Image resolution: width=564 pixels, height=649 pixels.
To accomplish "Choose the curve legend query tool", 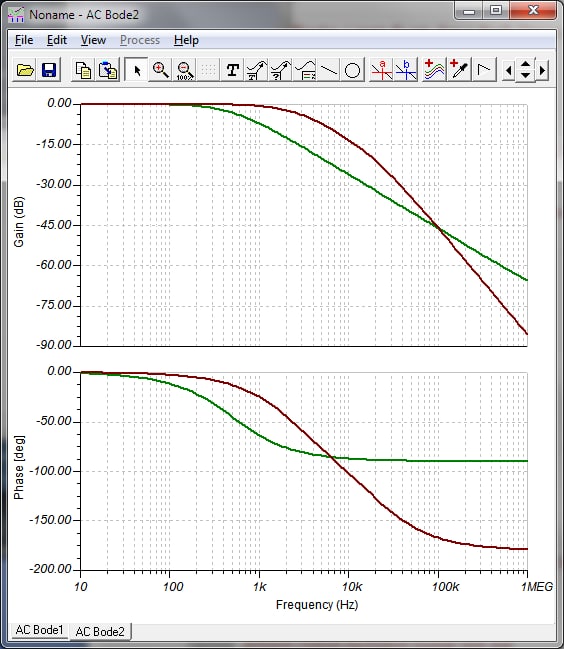I will (281, 70).
